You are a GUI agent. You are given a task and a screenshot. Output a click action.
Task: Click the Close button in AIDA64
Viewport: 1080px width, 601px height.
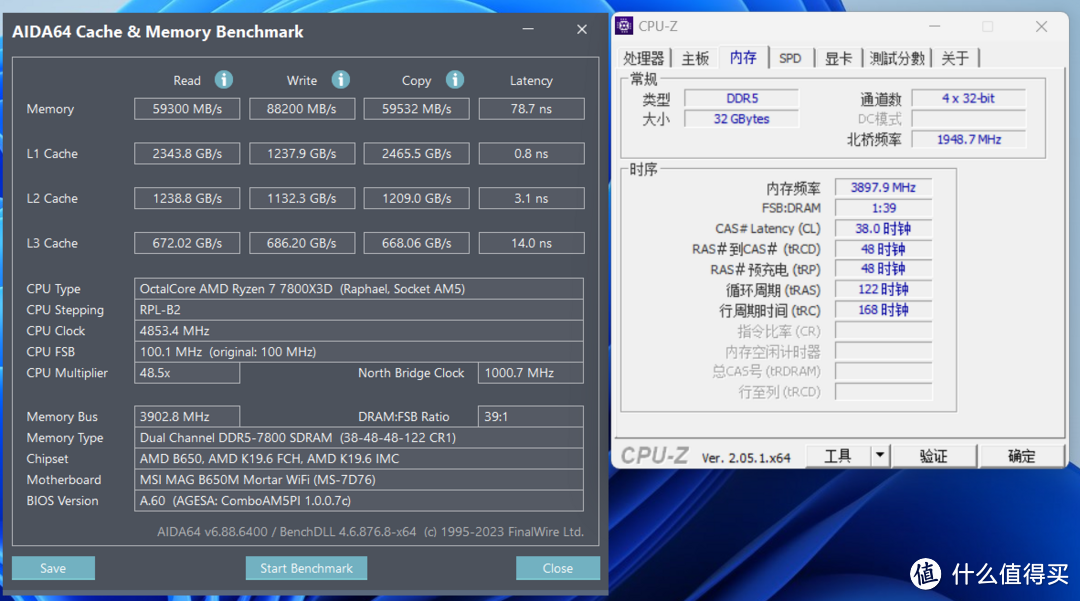[x=558, y=567]
